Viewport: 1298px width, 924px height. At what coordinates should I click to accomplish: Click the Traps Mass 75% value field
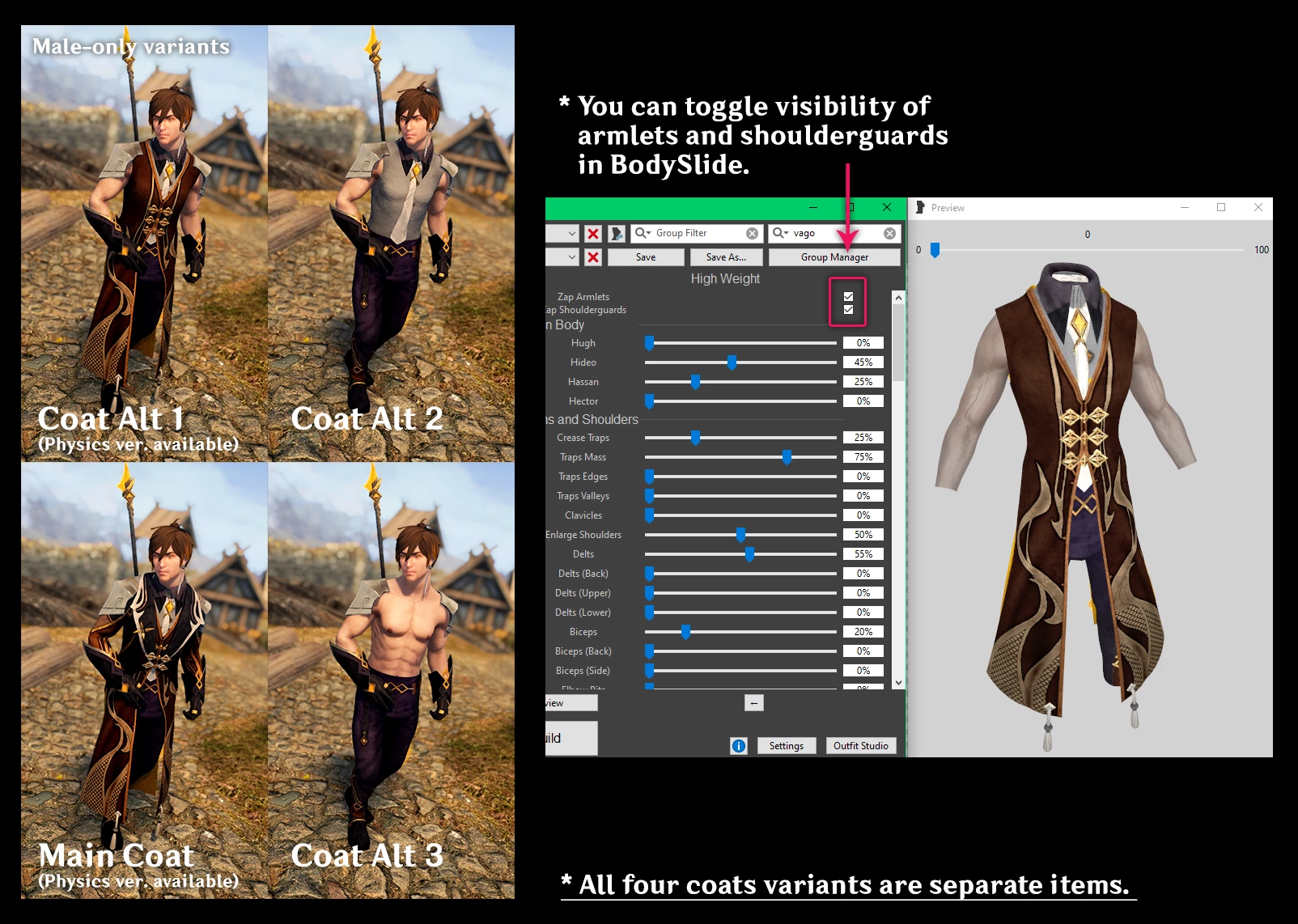point(863,457)
